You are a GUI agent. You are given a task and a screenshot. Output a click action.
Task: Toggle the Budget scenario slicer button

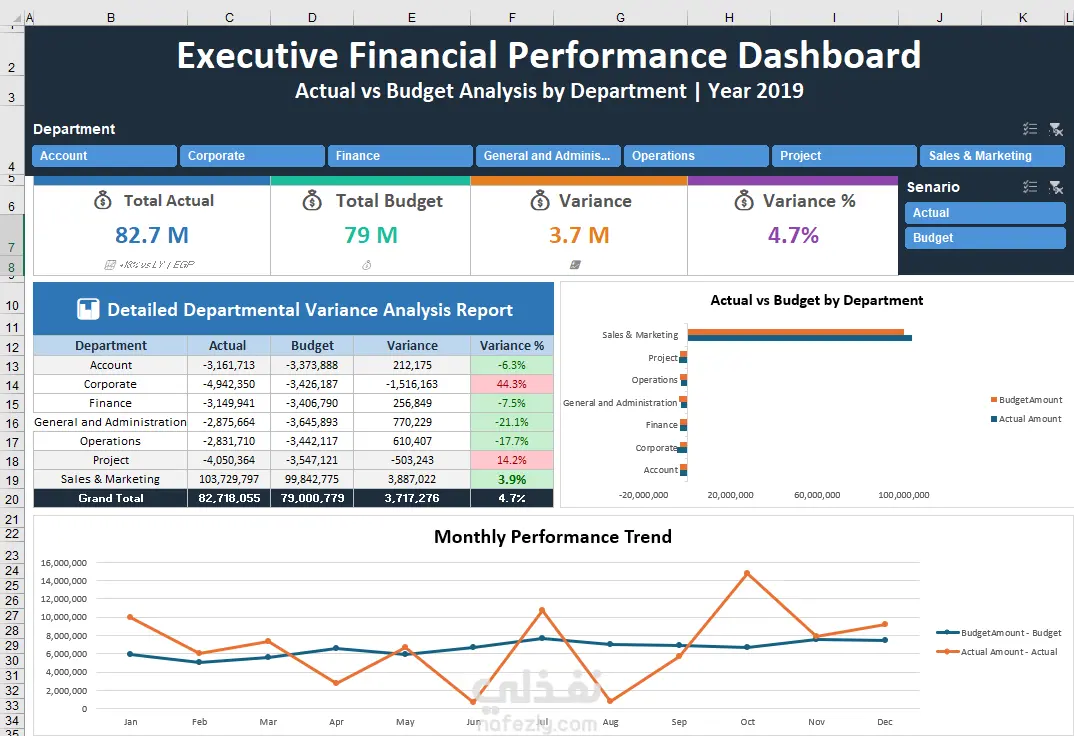pyautogui.click(x=985, y=238)
